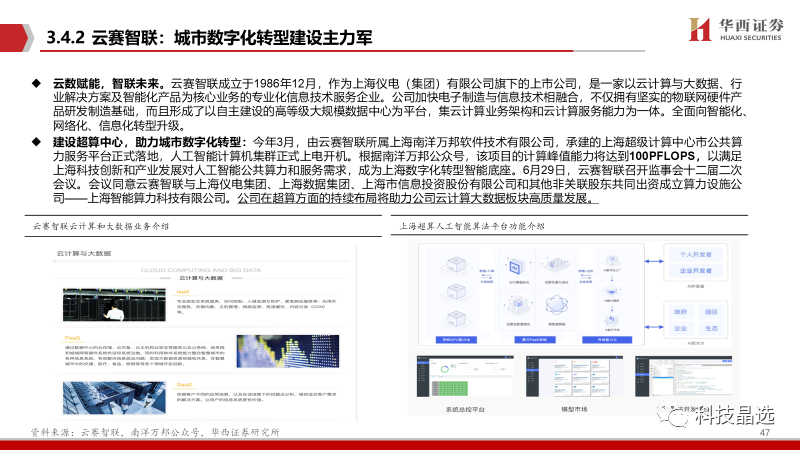Click the second diamond bullet 建设超算中心

click(x=36, y=142)
